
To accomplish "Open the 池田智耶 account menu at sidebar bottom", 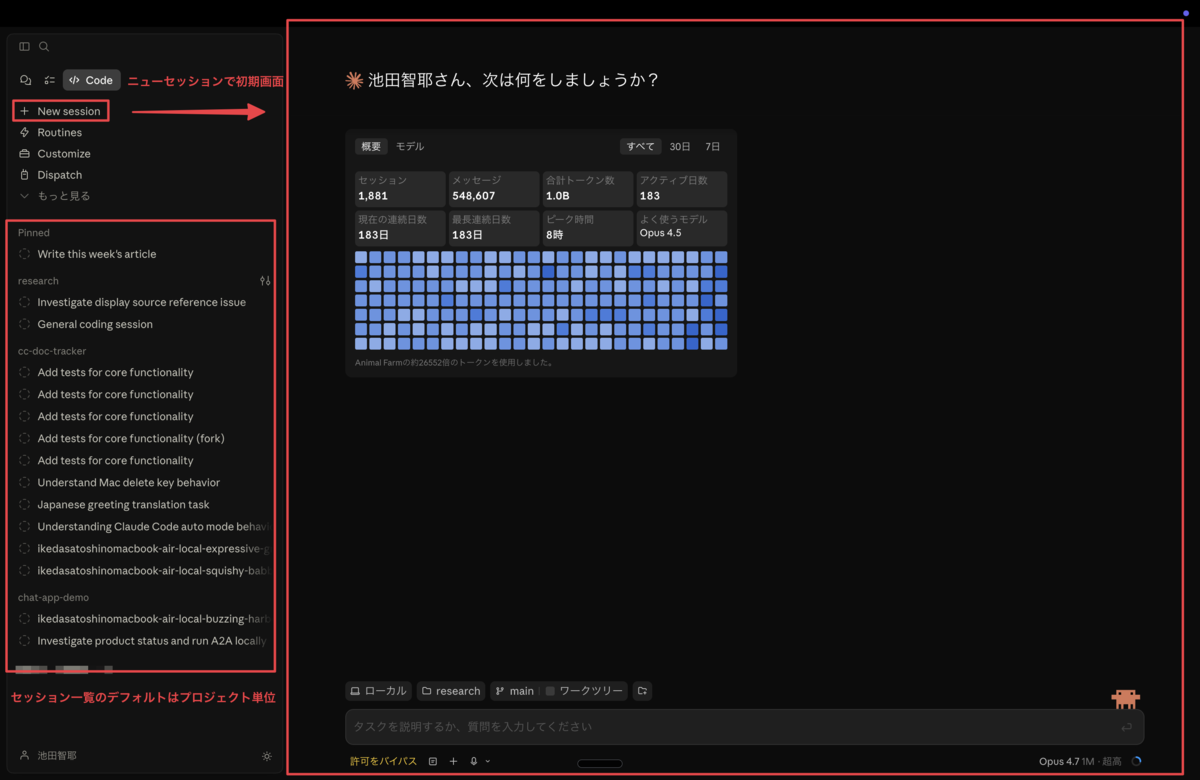I will [x=48, y=756].
